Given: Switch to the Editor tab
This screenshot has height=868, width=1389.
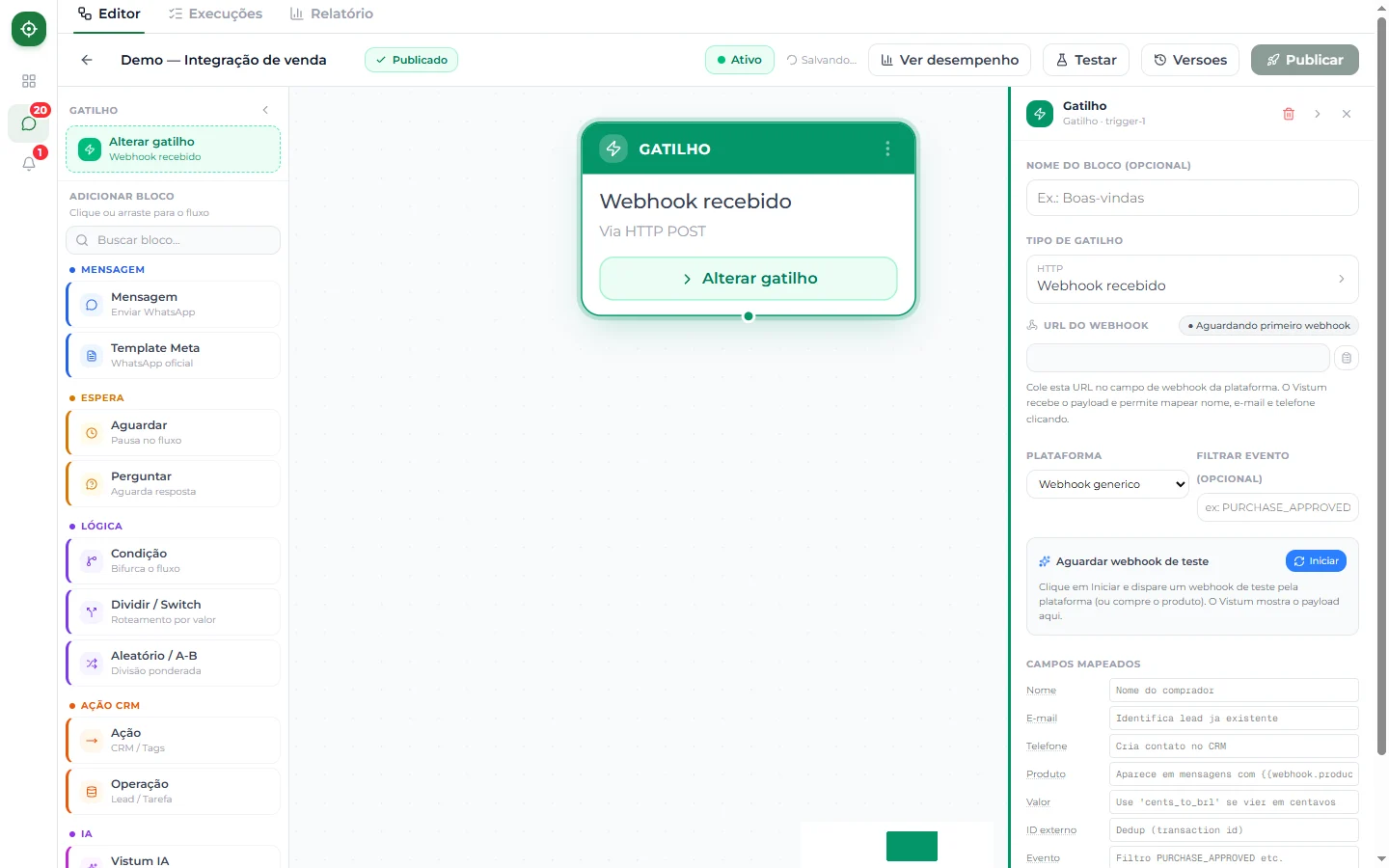Looking at the screenshot, I should point(109,14).
